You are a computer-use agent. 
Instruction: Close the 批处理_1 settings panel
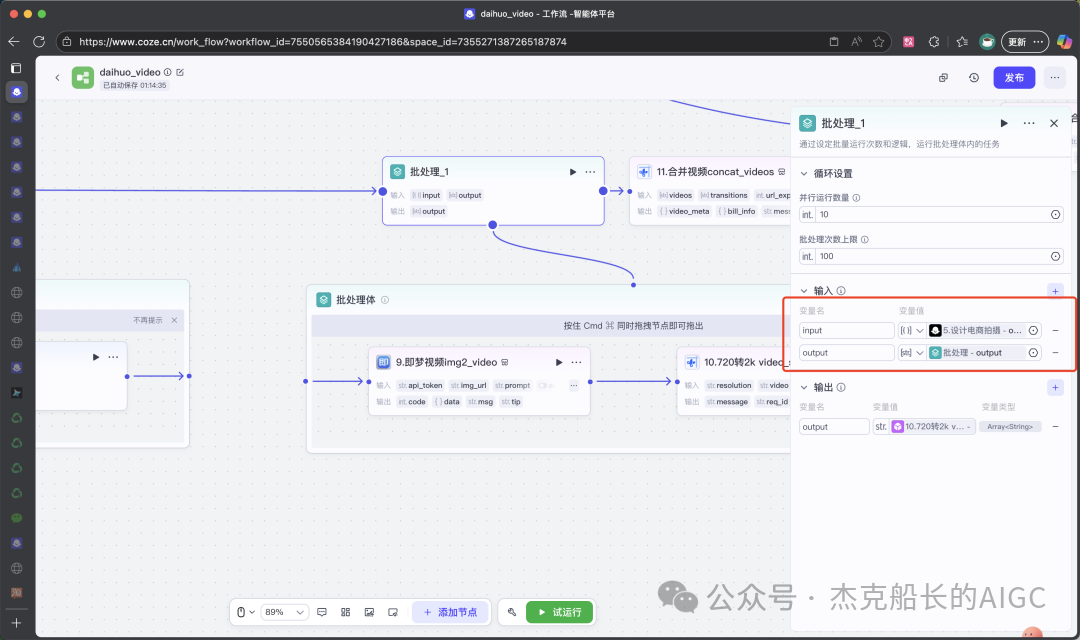coord(1054,123)
